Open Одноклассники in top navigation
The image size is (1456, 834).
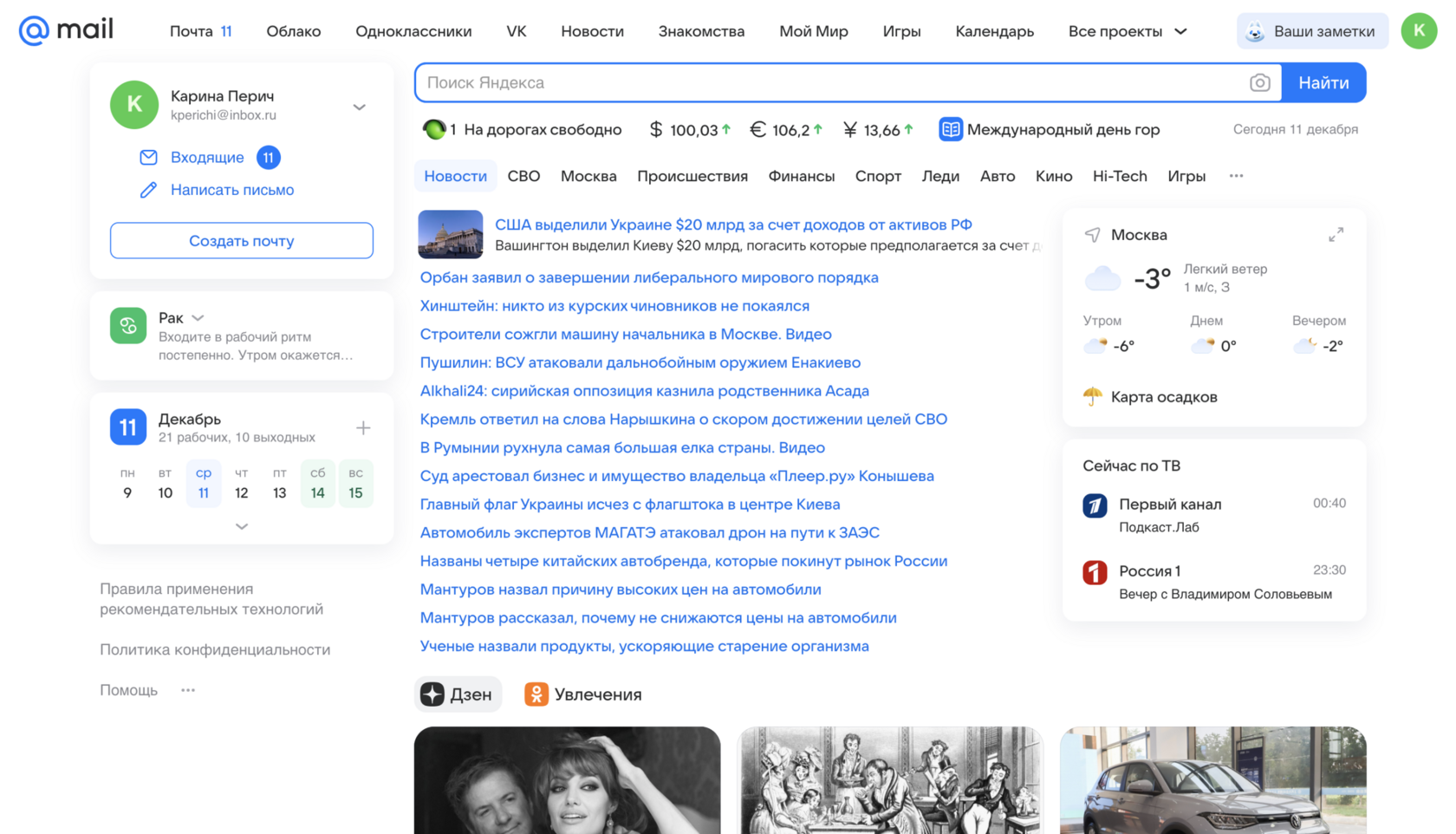tap(413, 31)
